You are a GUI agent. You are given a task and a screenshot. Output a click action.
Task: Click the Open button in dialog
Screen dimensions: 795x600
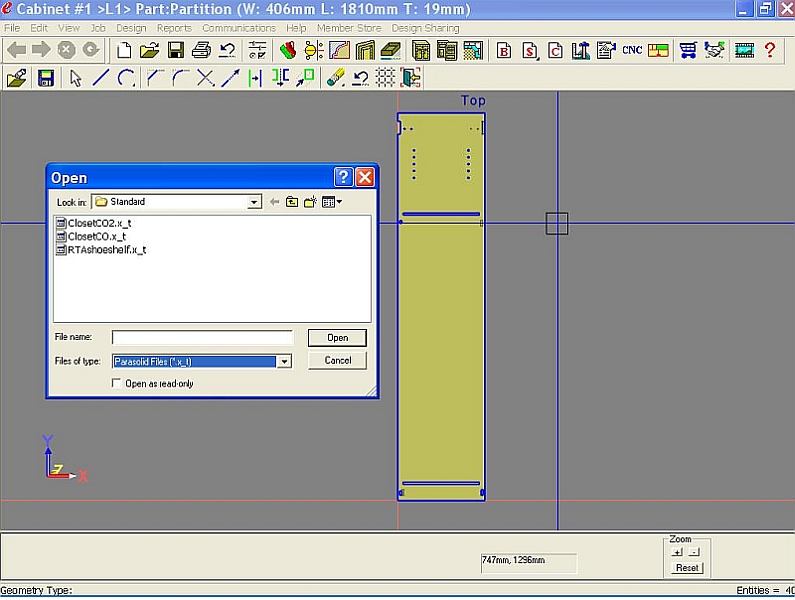[337, 338]
